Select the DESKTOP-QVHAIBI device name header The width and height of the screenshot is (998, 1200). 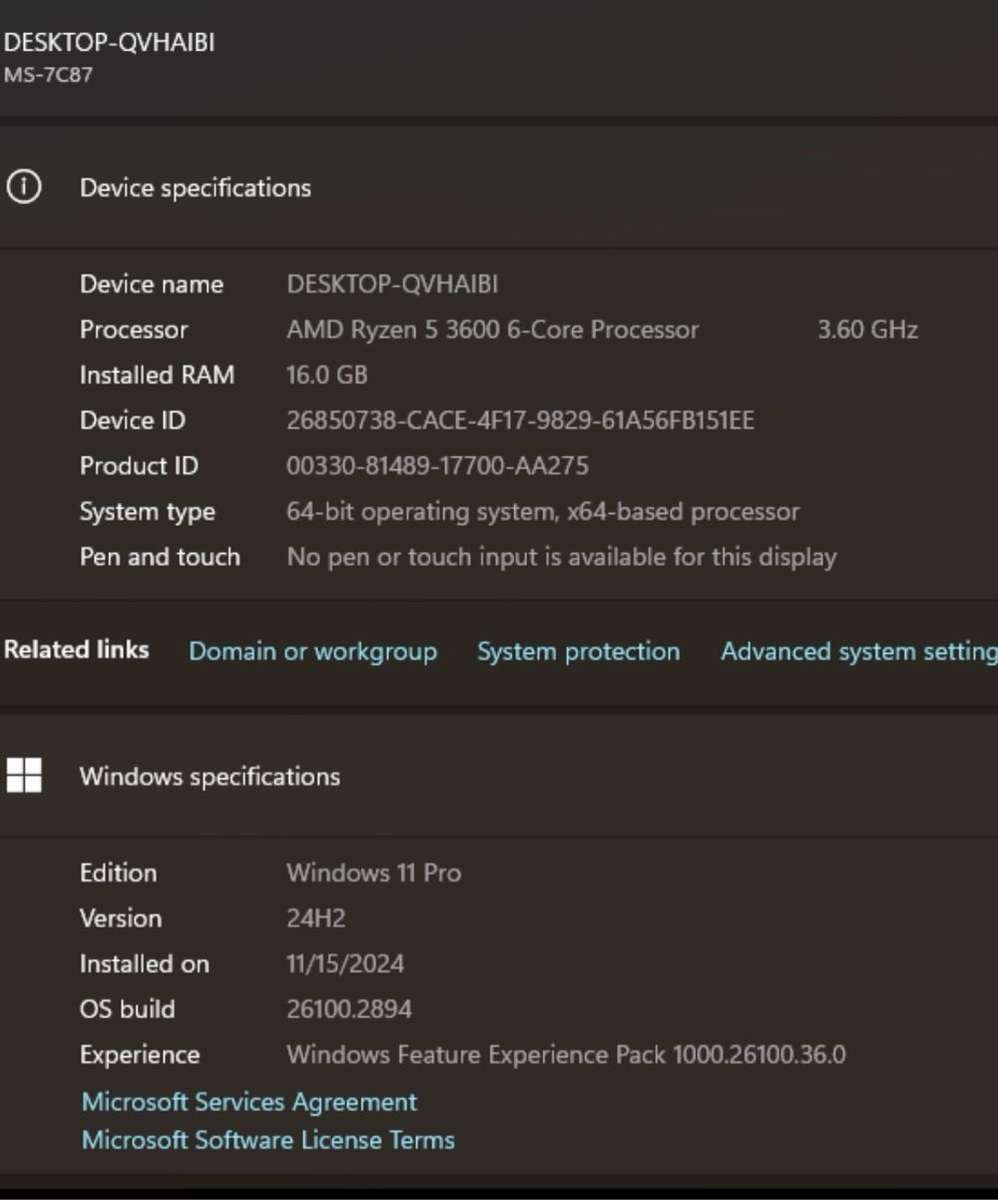pos(110,42)
